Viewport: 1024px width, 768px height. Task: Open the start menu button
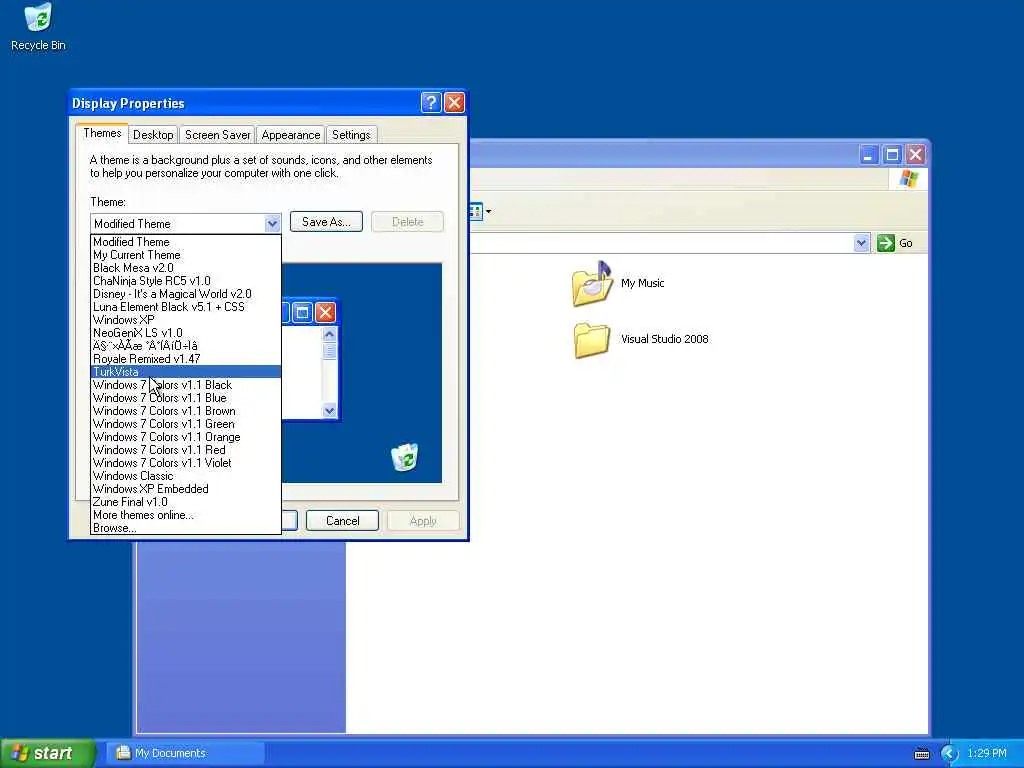coord(47,753)
